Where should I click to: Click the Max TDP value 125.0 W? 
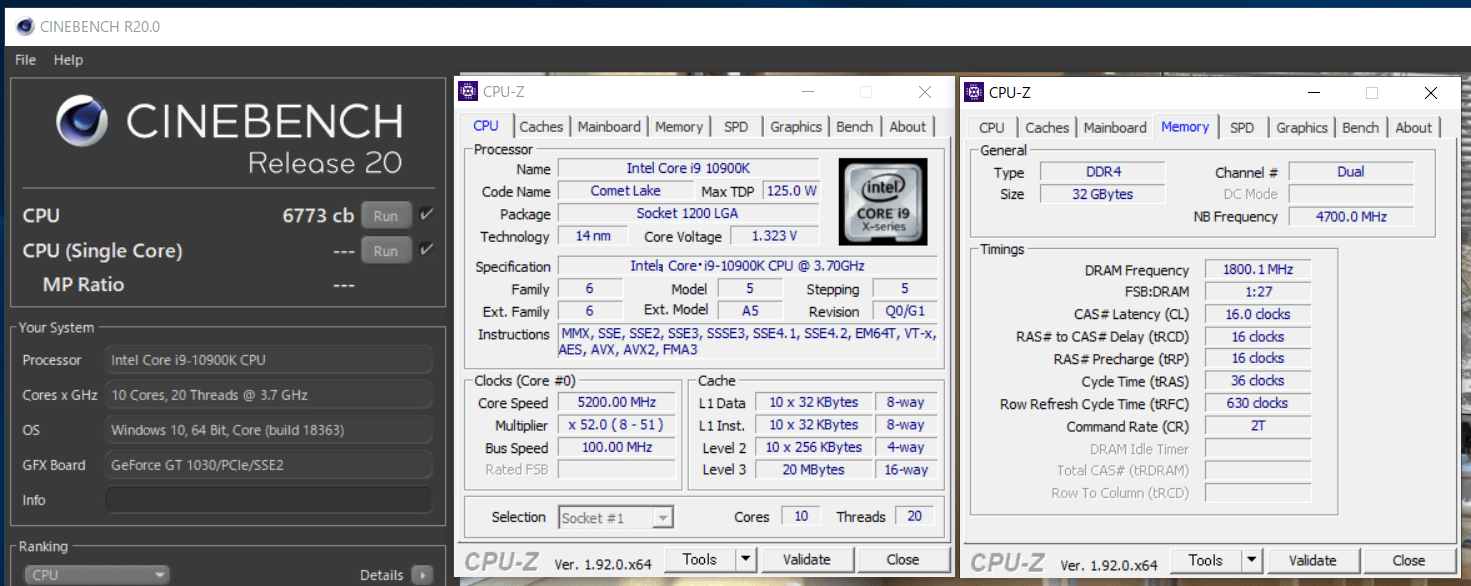pyautogui.click(x=791, y=190)
